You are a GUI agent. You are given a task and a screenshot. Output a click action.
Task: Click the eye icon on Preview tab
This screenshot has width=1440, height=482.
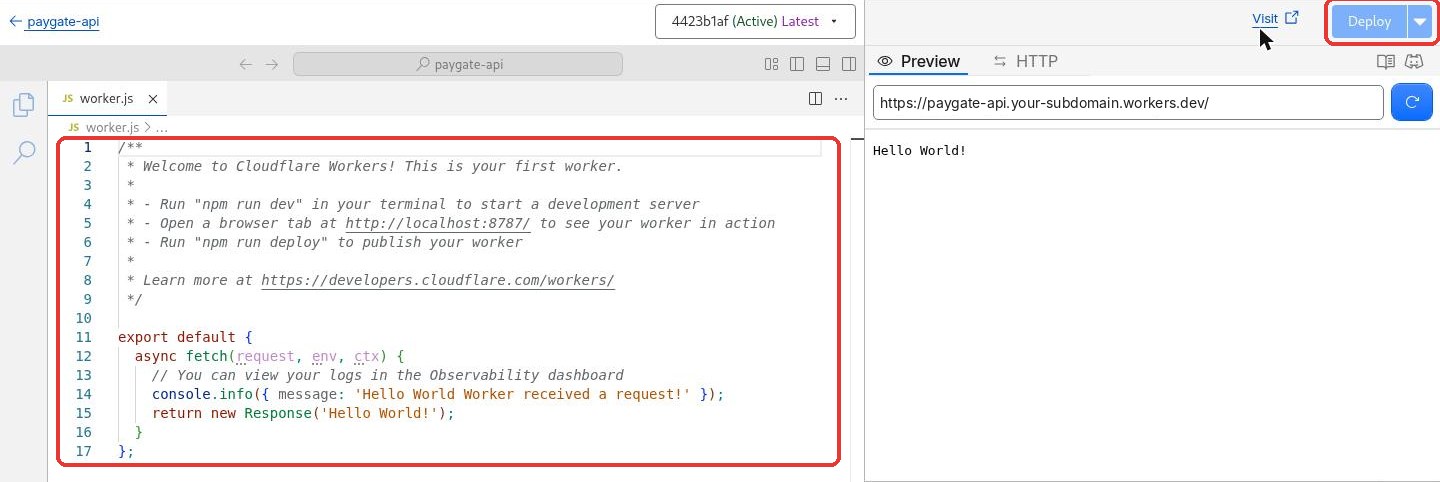click(x=884, y=61)
